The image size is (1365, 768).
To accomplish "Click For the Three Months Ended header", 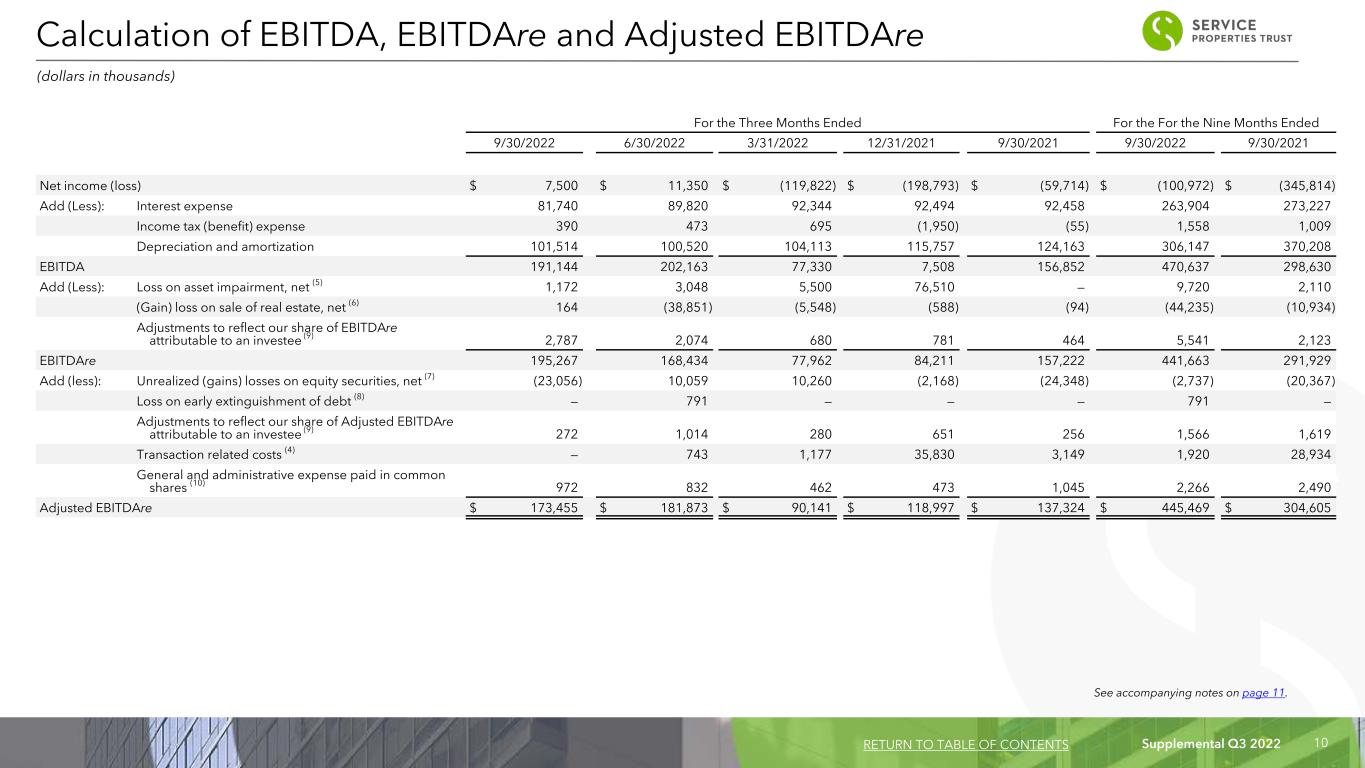I will [777, 122].
